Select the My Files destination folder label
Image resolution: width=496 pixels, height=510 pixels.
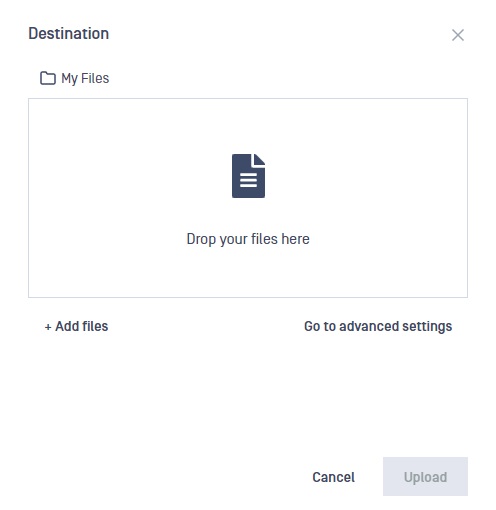pyautogui.click(x=85, y=79)
